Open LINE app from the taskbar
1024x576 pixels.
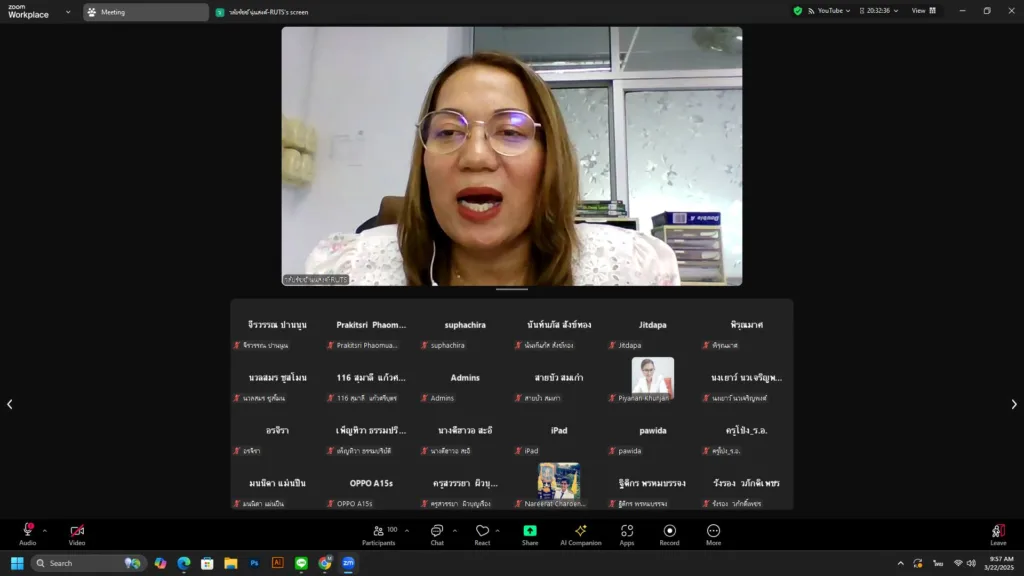[301, 563]
